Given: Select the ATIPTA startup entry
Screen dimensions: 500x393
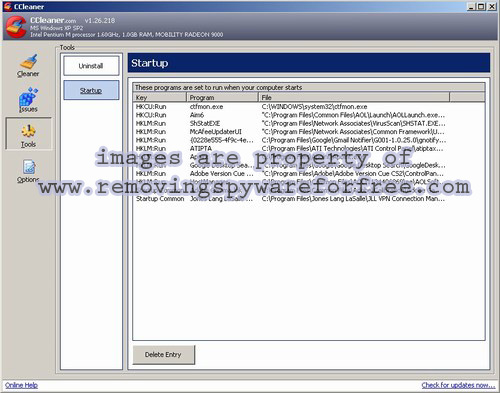Looking at the screenshot, I should tap(308, 148).
